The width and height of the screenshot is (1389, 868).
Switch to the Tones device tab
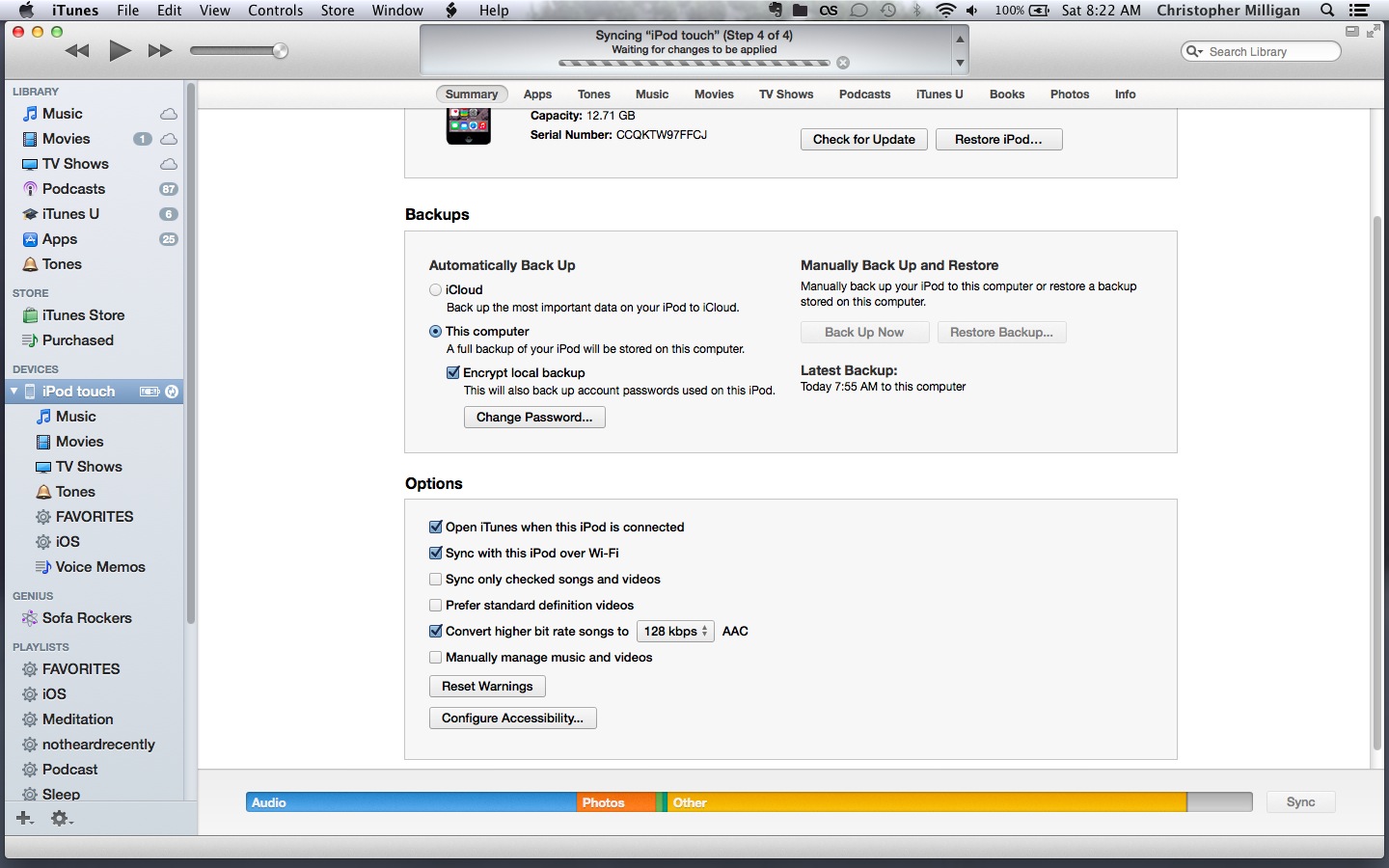coord(594,95)
